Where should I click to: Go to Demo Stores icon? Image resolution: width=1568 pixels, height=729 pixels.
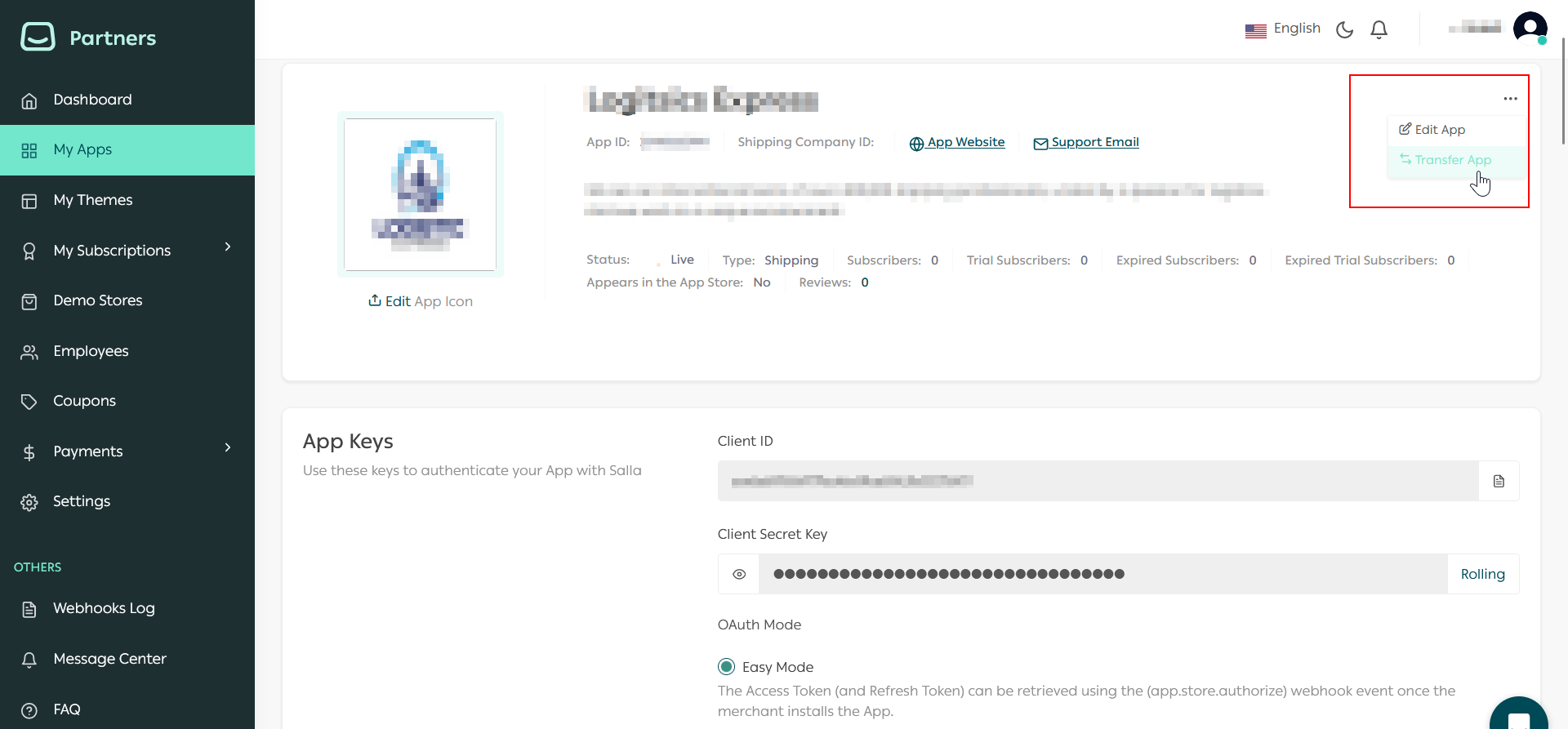click(29, 301)
